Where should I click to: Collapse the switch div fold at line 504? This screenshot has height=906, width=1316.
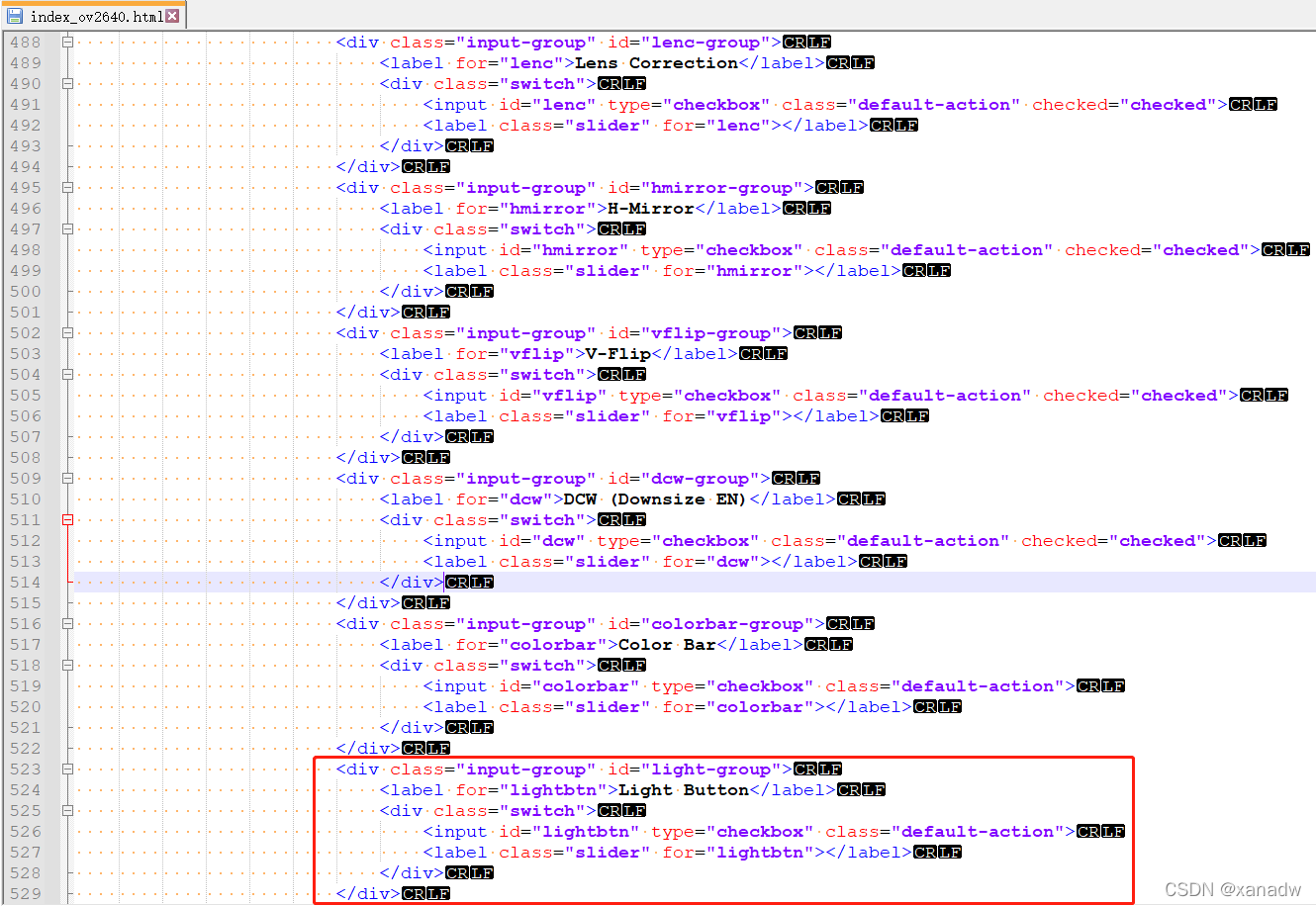tap(67, 375)
